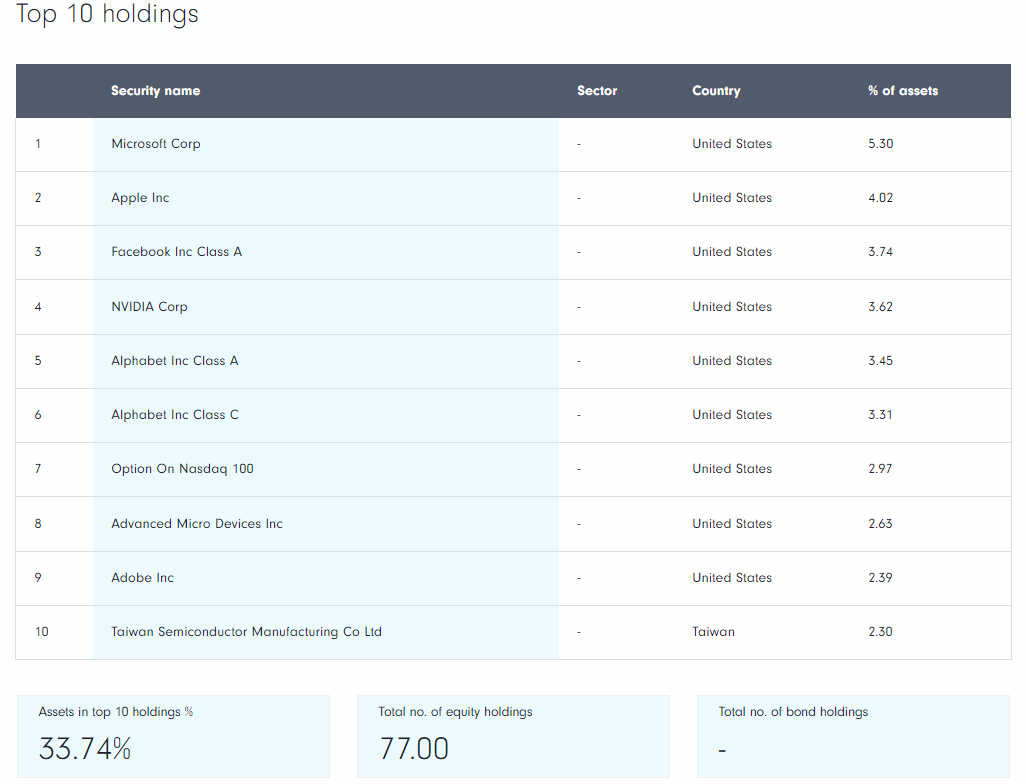Click the Total no. of equity holdings label
1026x784 pixels.
point(455,712)
